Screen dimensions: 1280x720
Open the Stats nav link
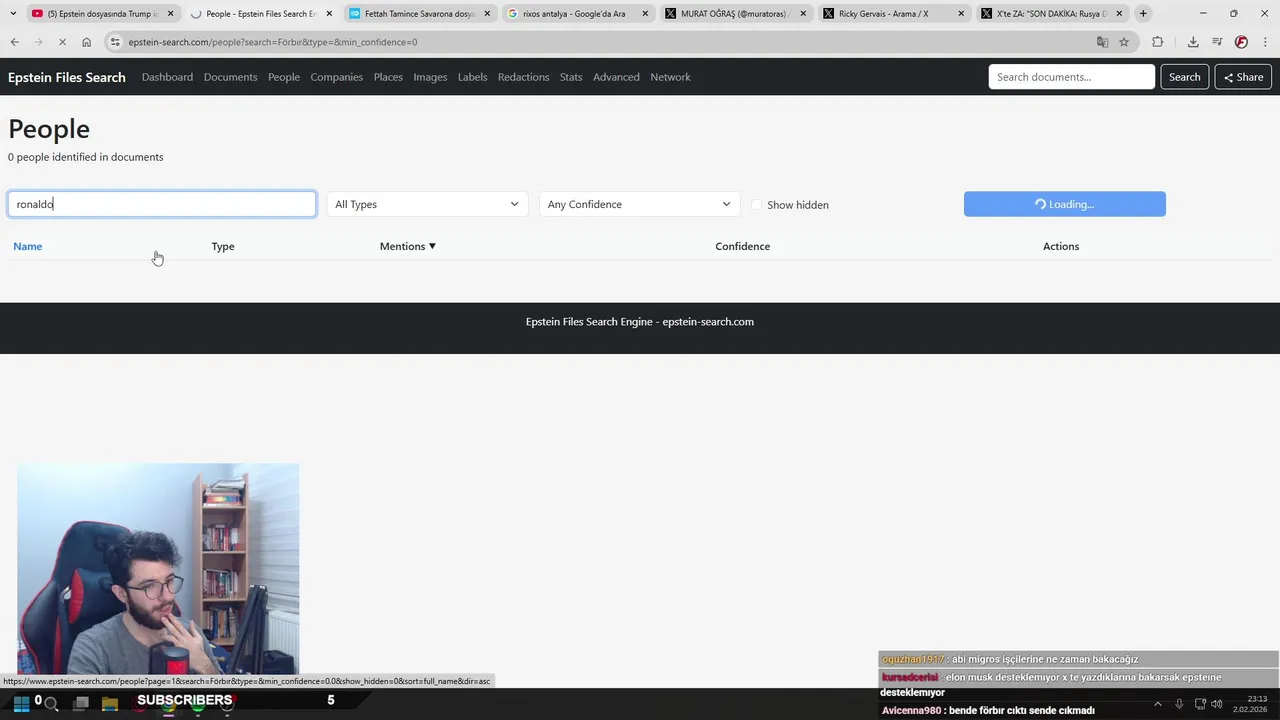pyautogui.click(x=571, y=77)
